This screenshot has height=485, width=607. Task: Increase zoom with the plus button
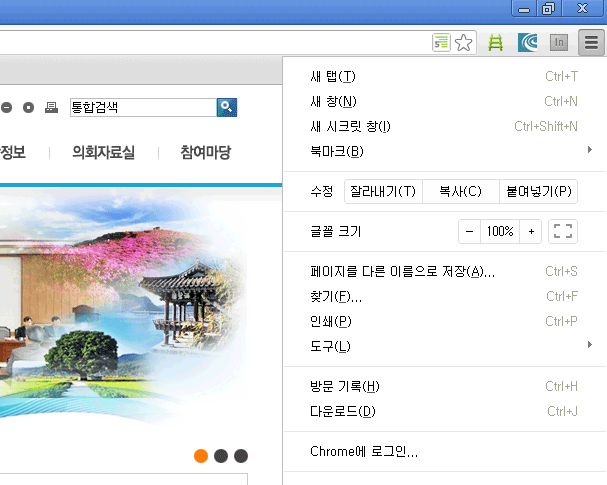[531, 231]
